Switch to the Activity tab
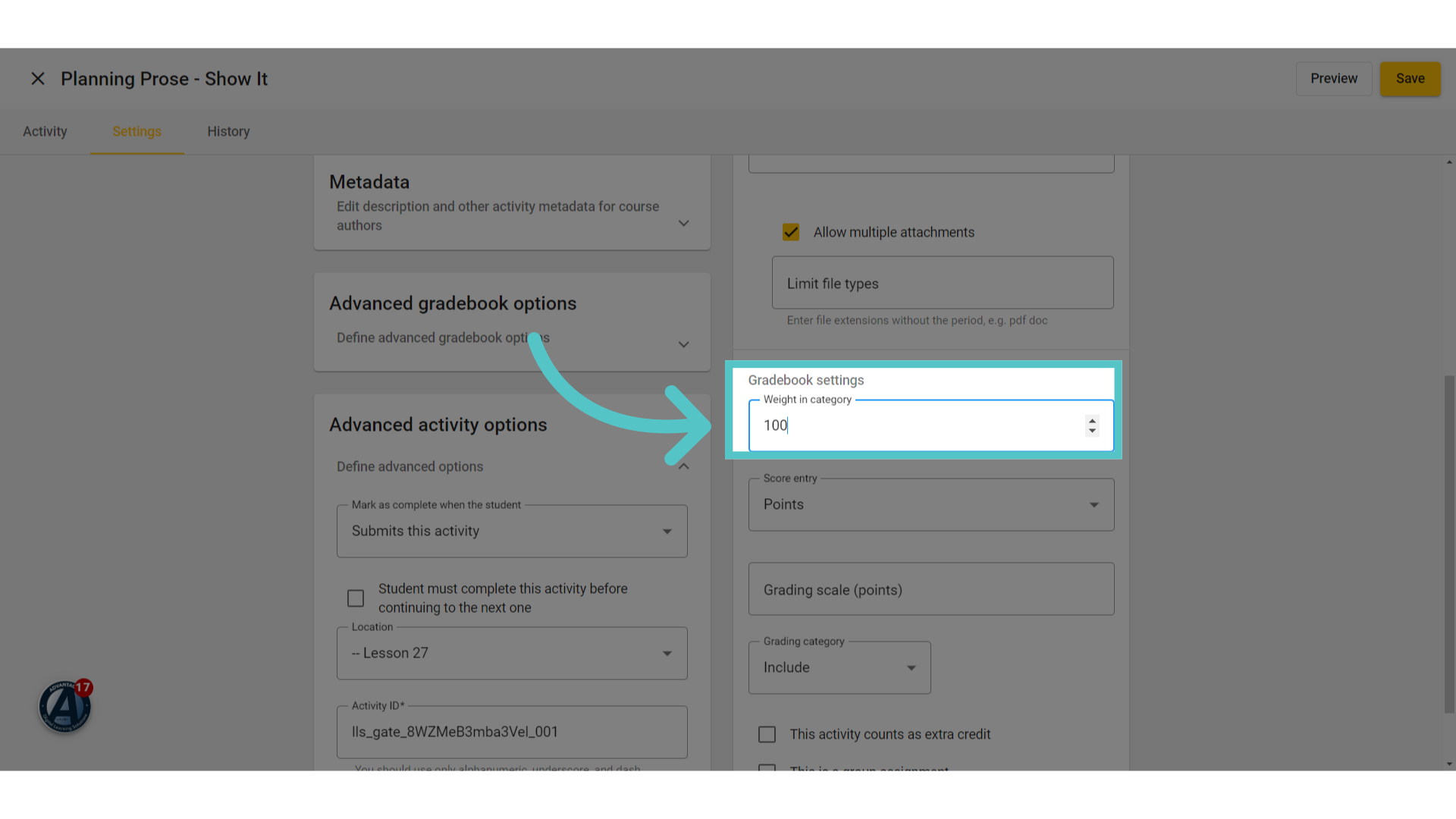The height and width of the screenshot is (819, 1456). click(x=45, y=132)
